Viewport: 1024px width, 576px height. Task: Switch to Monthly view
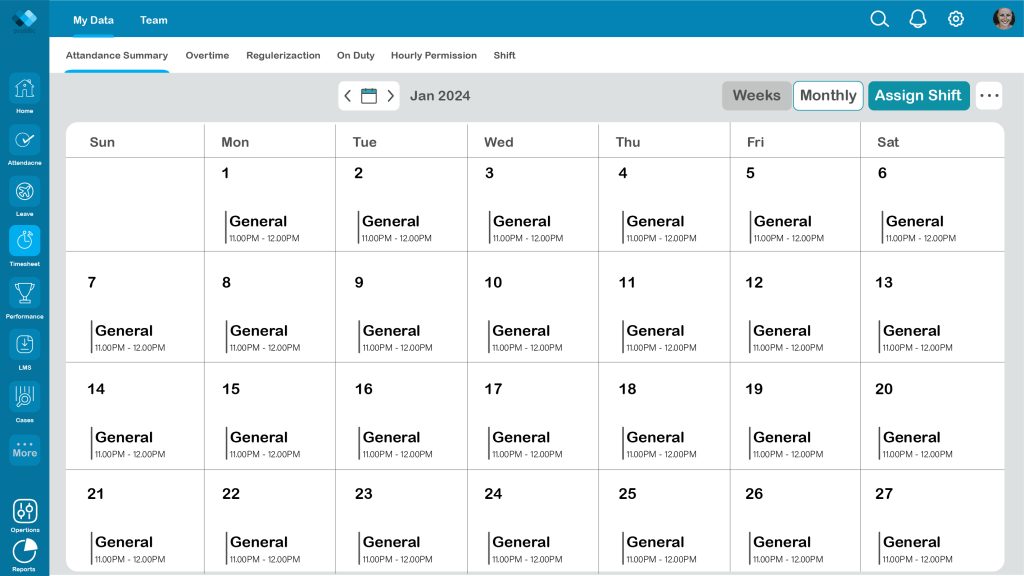828,95
